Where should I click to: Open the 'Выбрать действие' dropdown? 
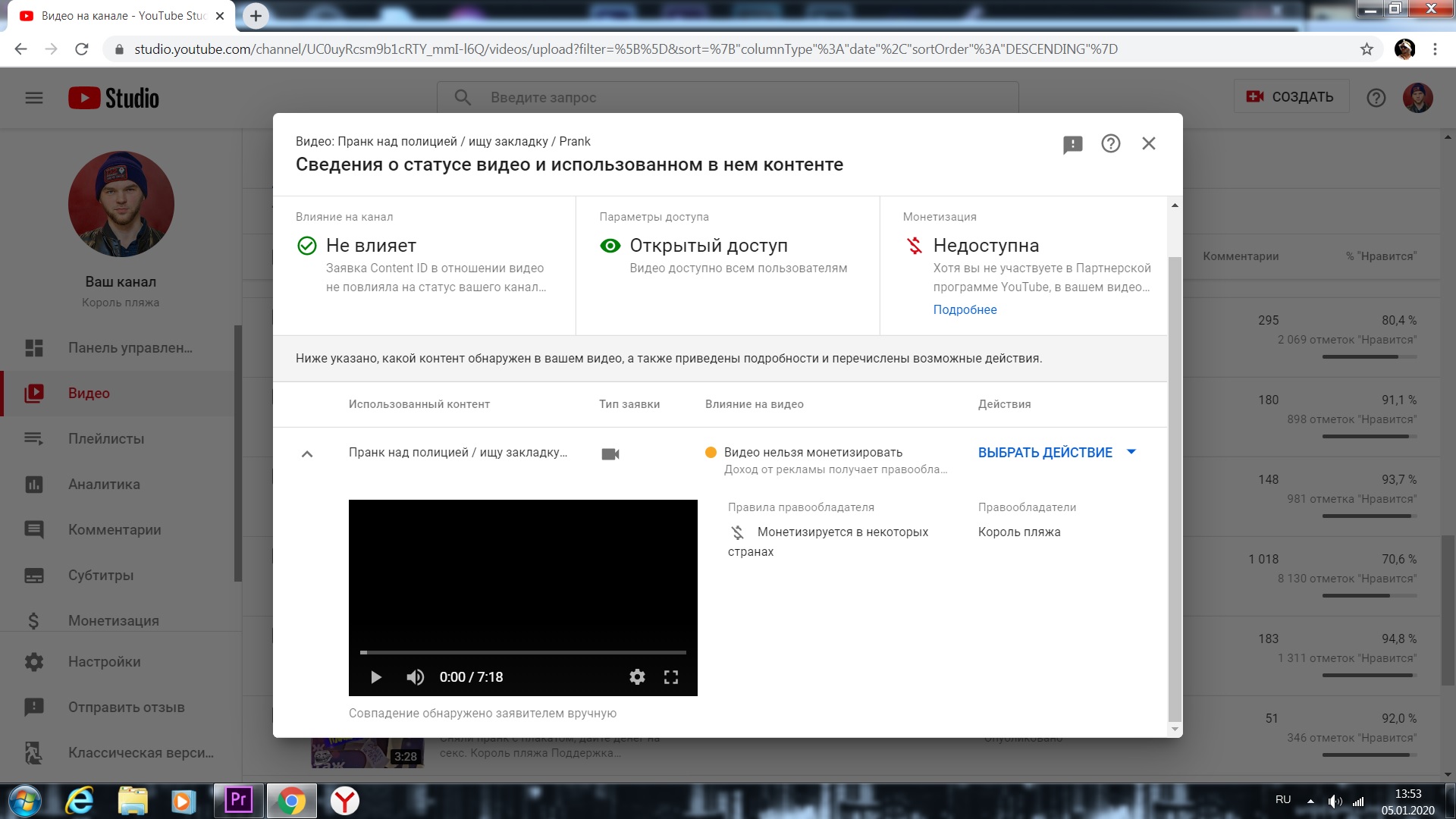pos(1057,453)
